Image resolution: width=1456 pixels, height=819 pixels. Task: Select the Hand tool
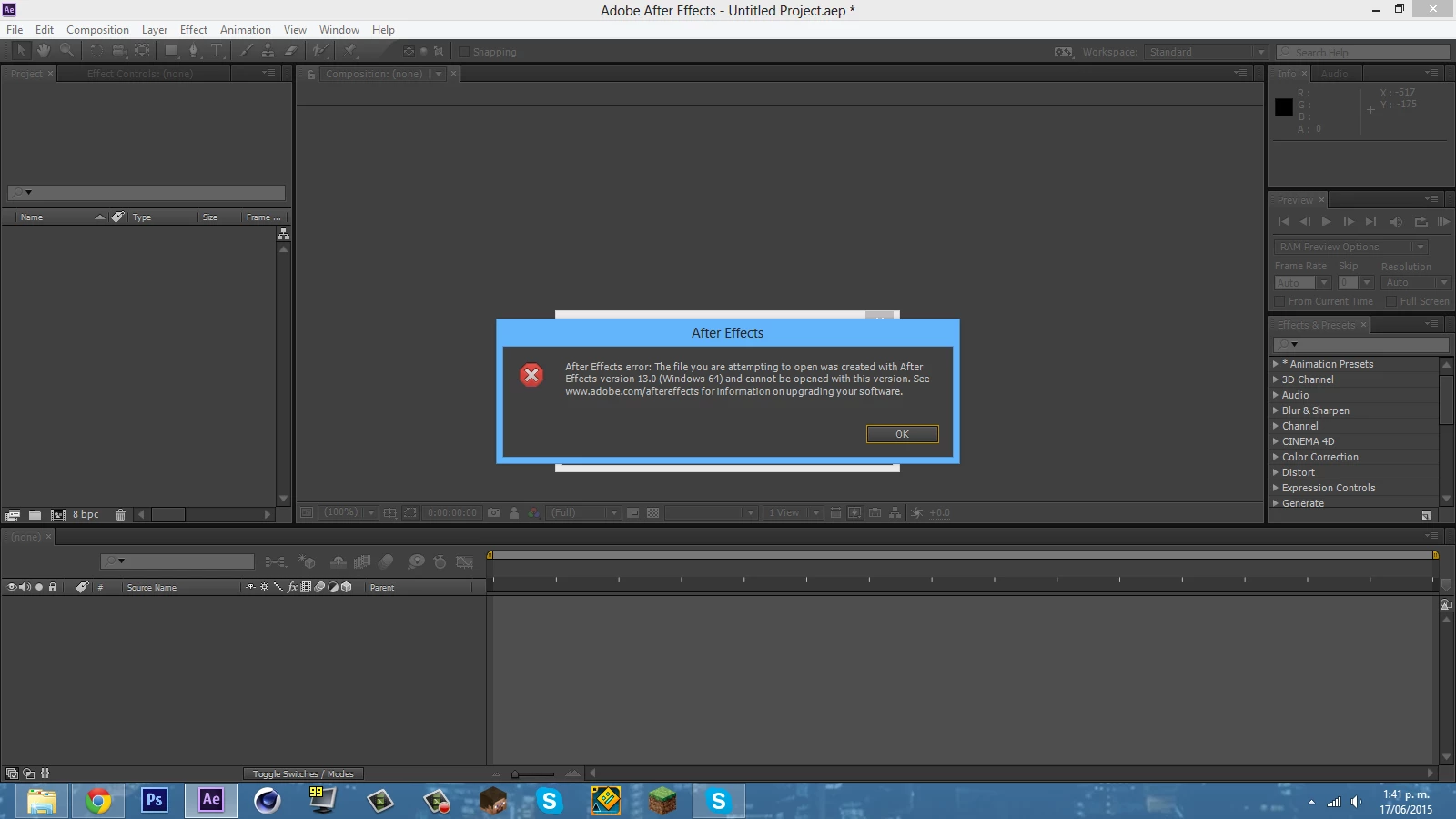(x=44, y=51)
